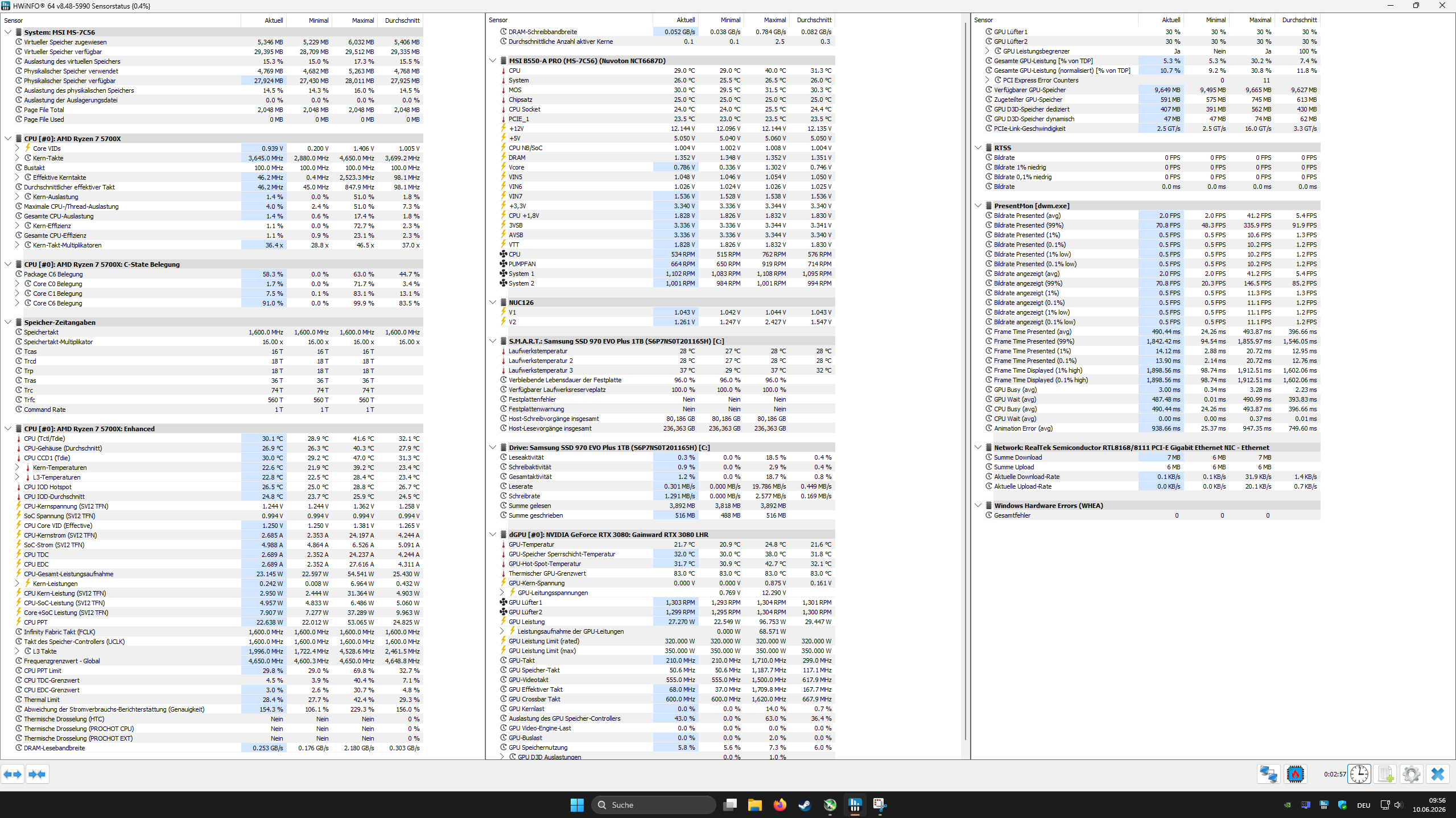Click the HWiNFO taskbar icon
The width and height of the screenshot is (1456, 818).
pyautogui.click(x=855, y=805)
